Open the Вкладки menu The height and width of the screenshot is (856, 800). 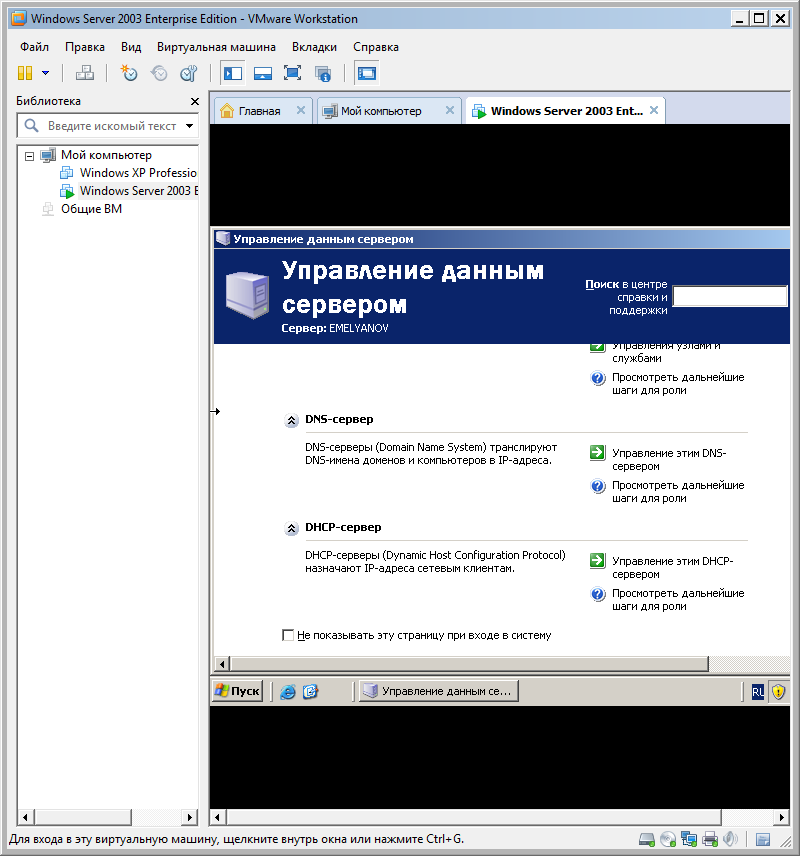point(315,47)
